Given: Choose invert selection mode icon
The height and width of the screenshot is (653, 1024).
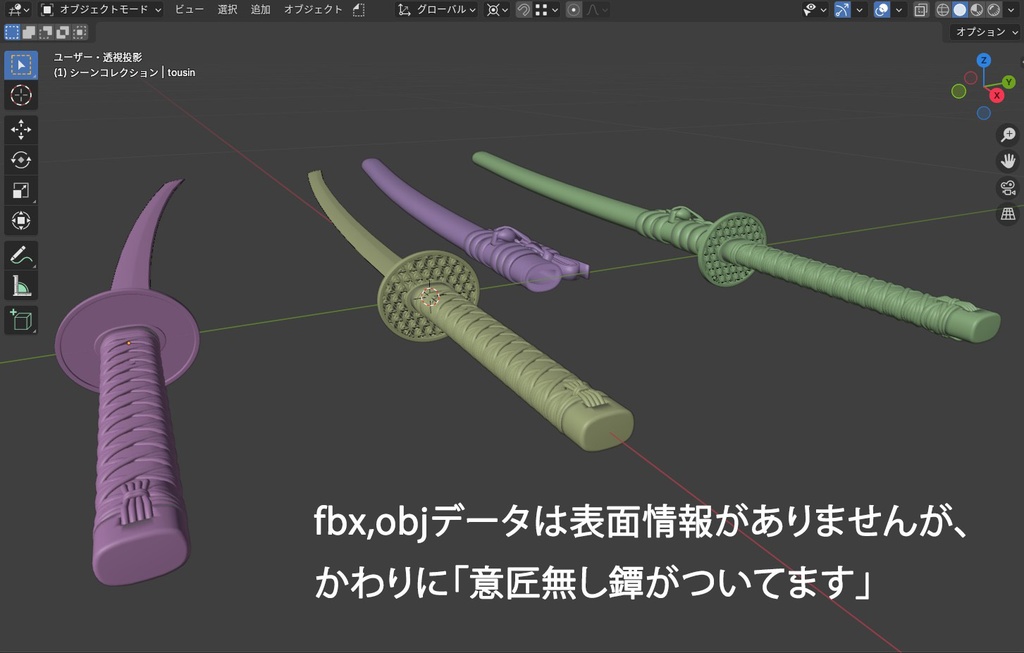Looking at the screenshot, I should tap(63, 32).
